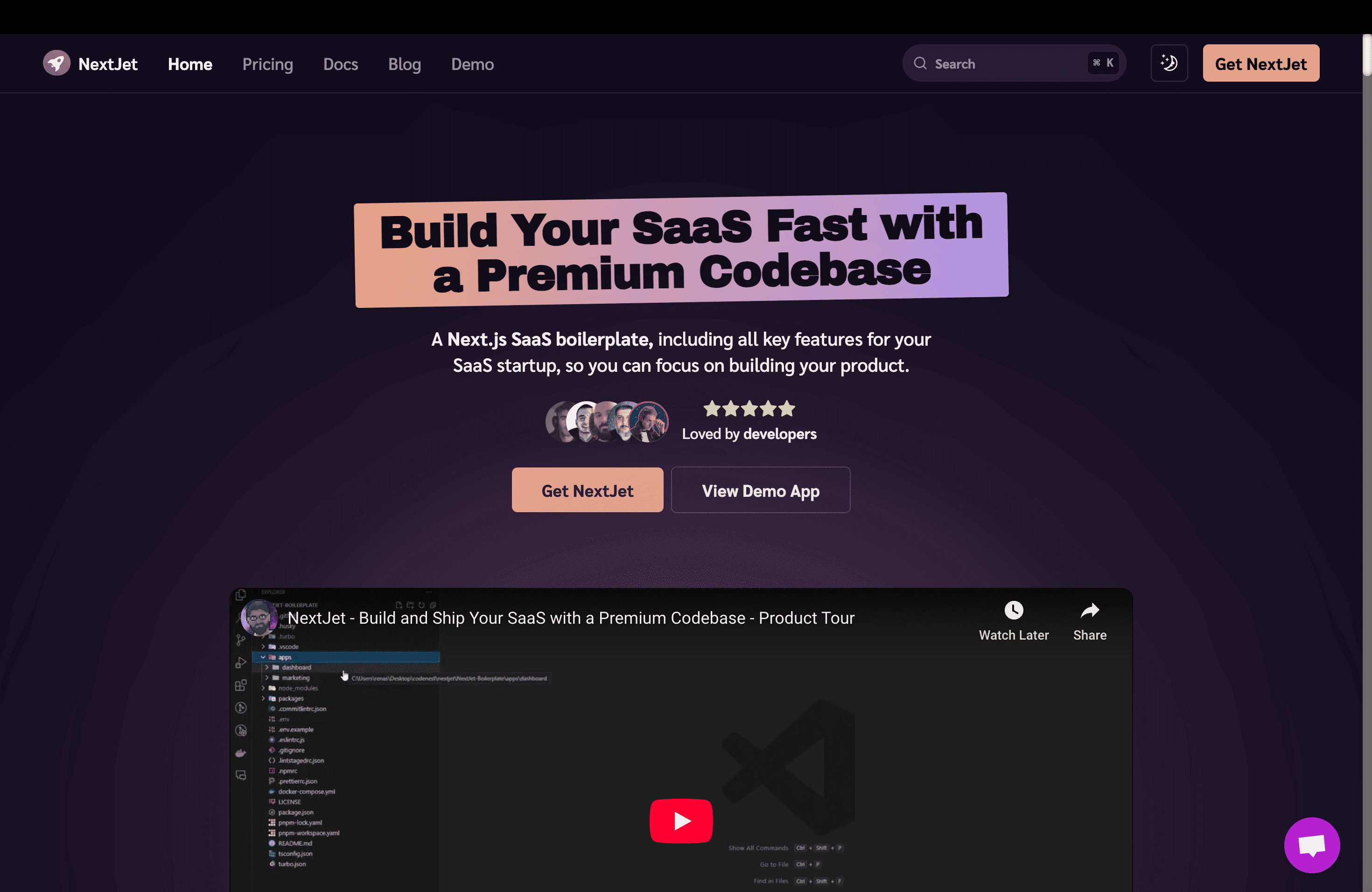Click the hero Get NextJet button

[588, 490]
